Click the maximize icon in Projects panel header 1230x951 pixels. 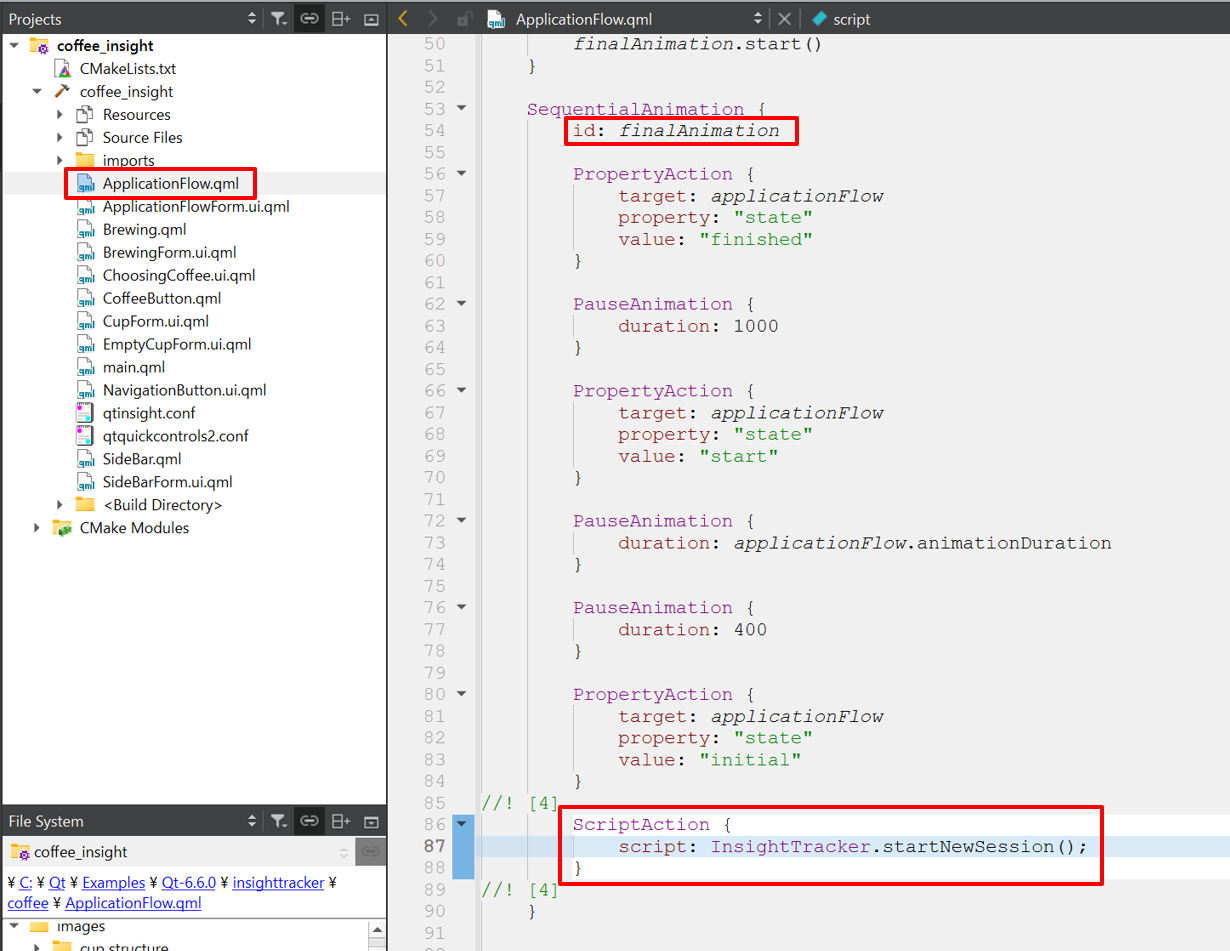click(x=371, y=19)
